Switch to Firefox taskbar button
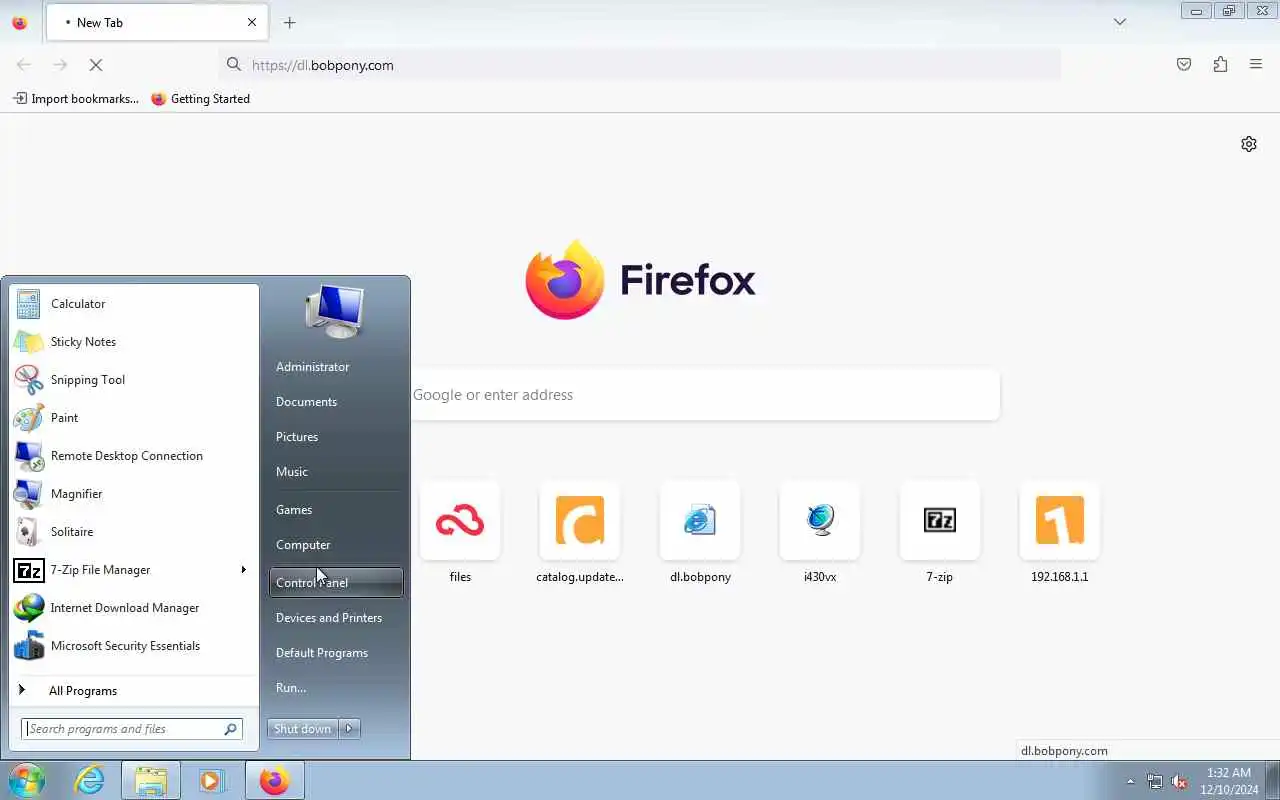Viewport: 1280px width, 800px height. pos(274,780)
